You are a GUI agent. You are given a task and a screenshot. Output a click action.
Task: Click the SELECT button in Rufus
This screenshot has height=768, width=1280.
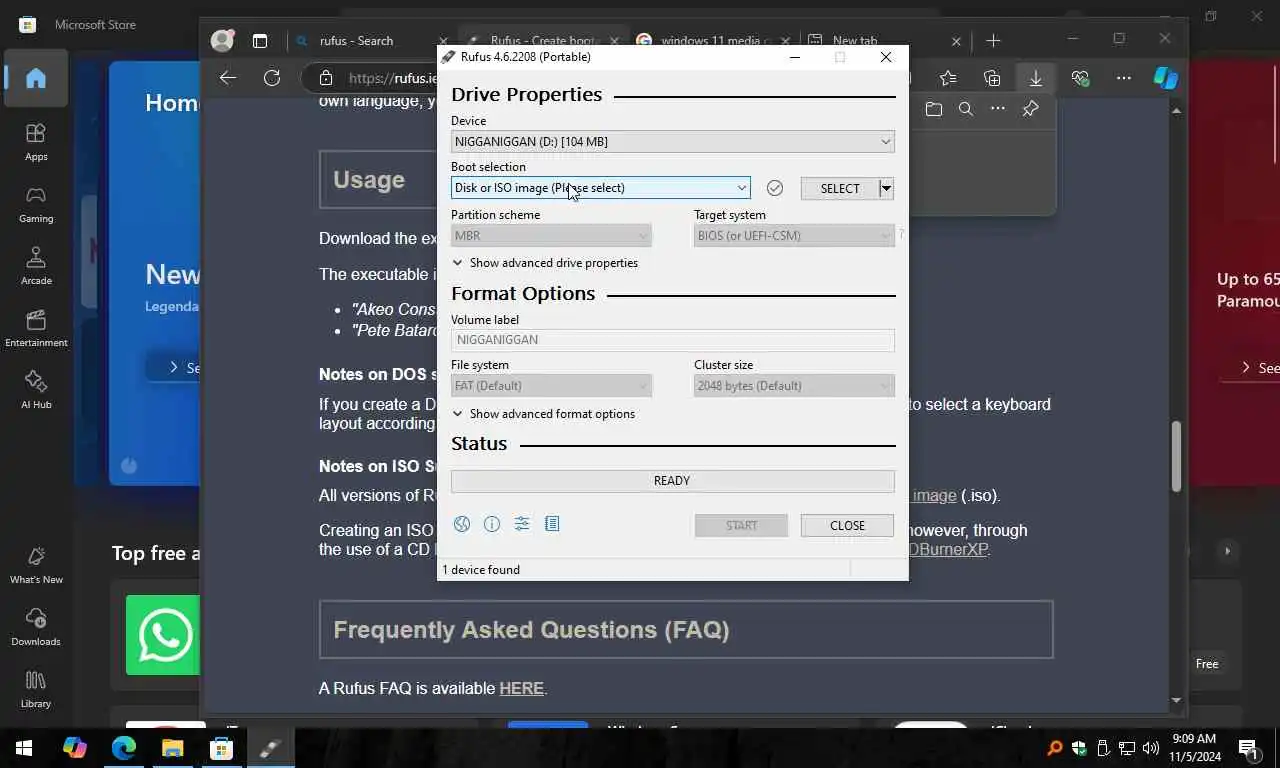coord(840,188)
